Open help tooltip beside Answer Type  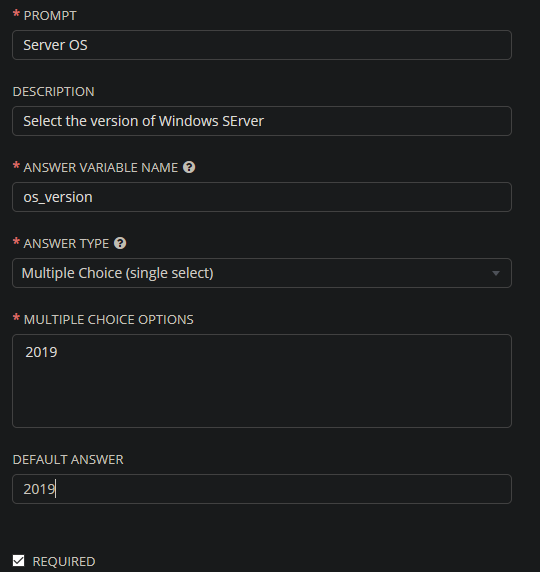point(120,243)
